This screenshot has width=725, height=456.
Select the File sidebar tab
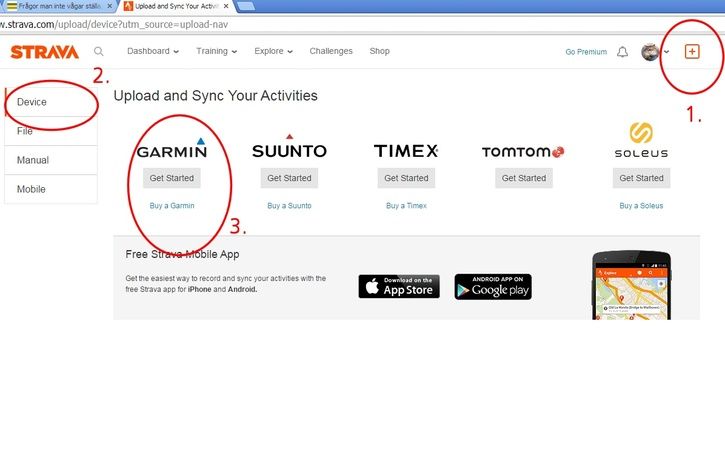click(x=51, y=131)
